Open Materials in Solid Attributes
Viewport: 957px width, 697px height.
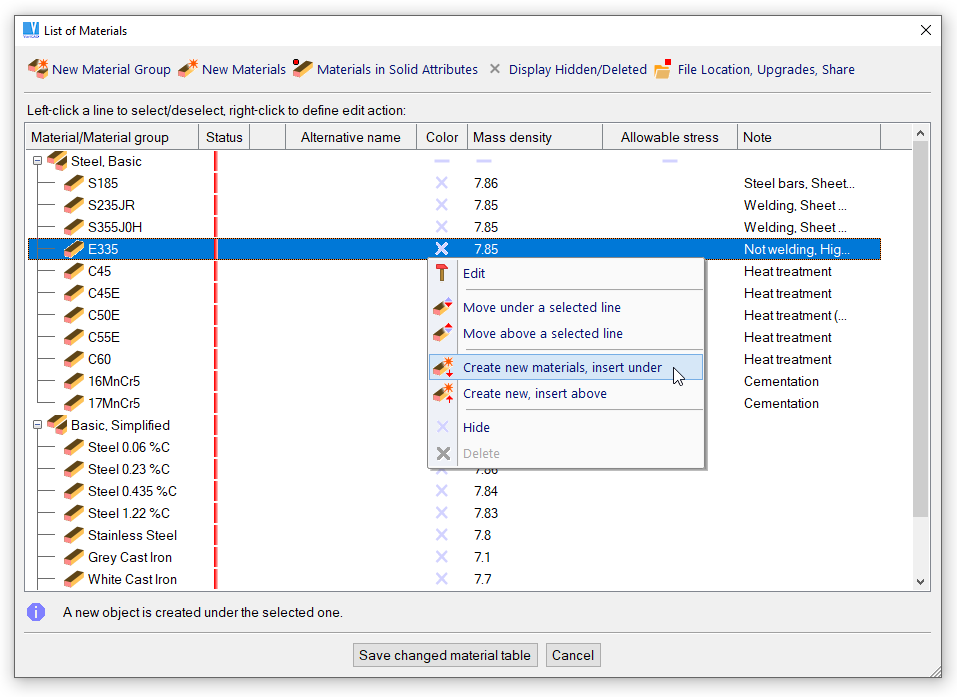click(x=303, y=69)
